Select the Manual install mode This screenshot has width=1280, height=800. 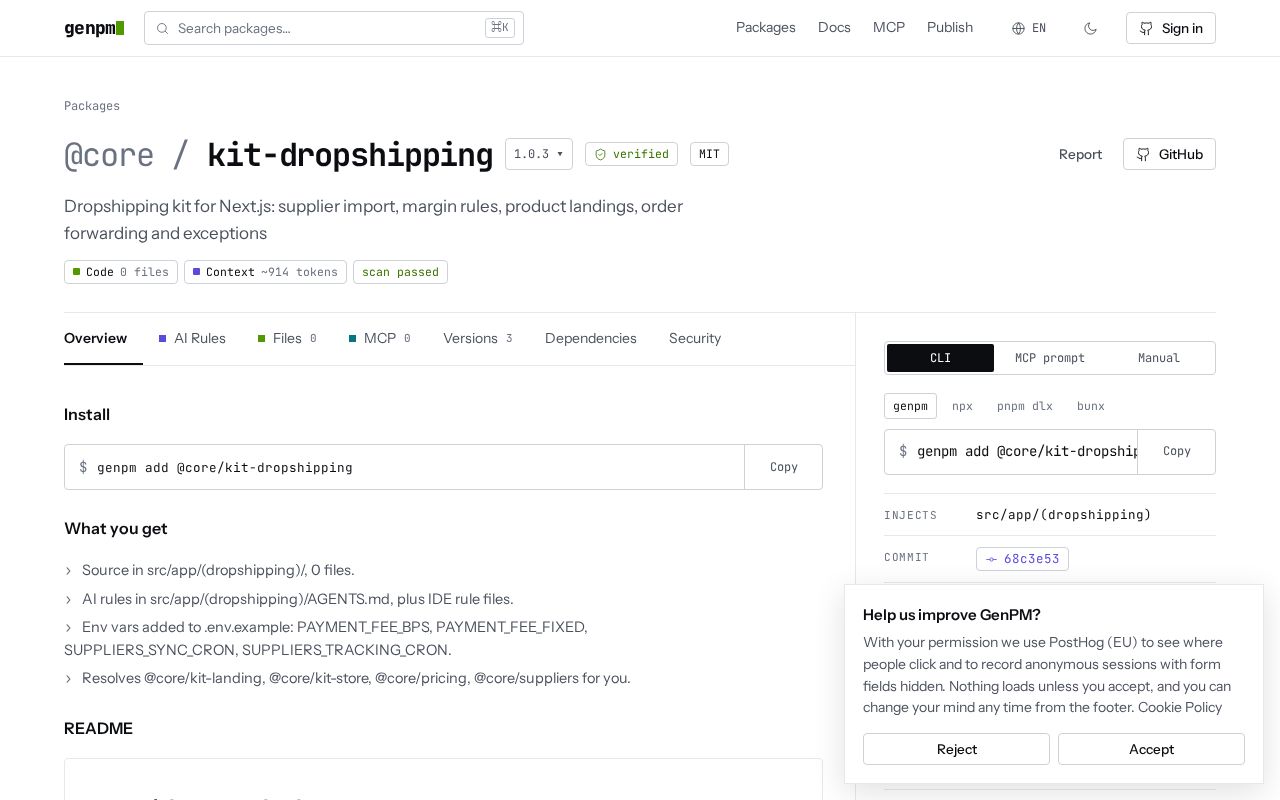[1159, 358]
